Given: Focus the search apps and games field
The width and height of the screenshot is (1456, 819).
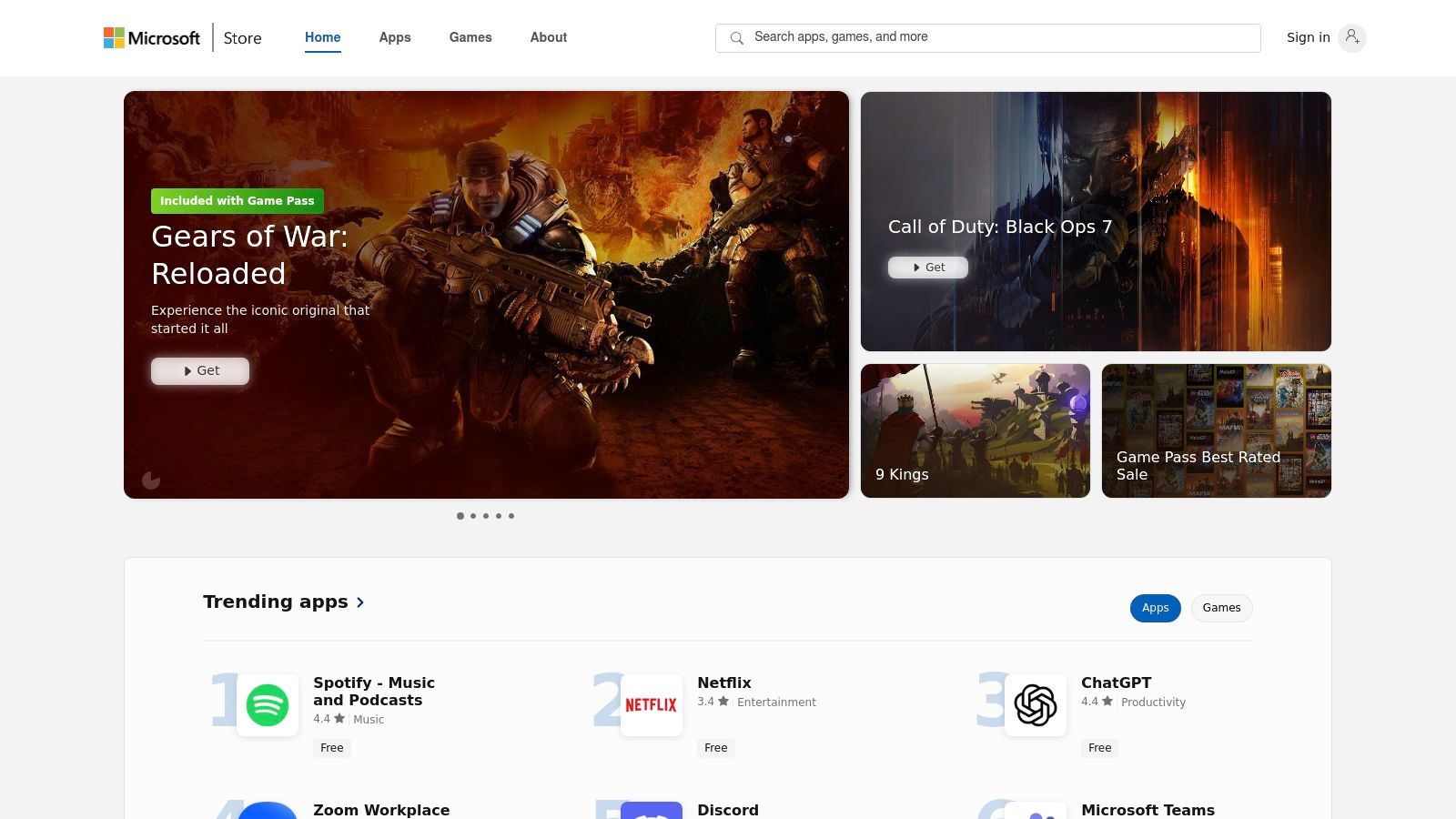Looking at the screenshot, I should (988, 37).
